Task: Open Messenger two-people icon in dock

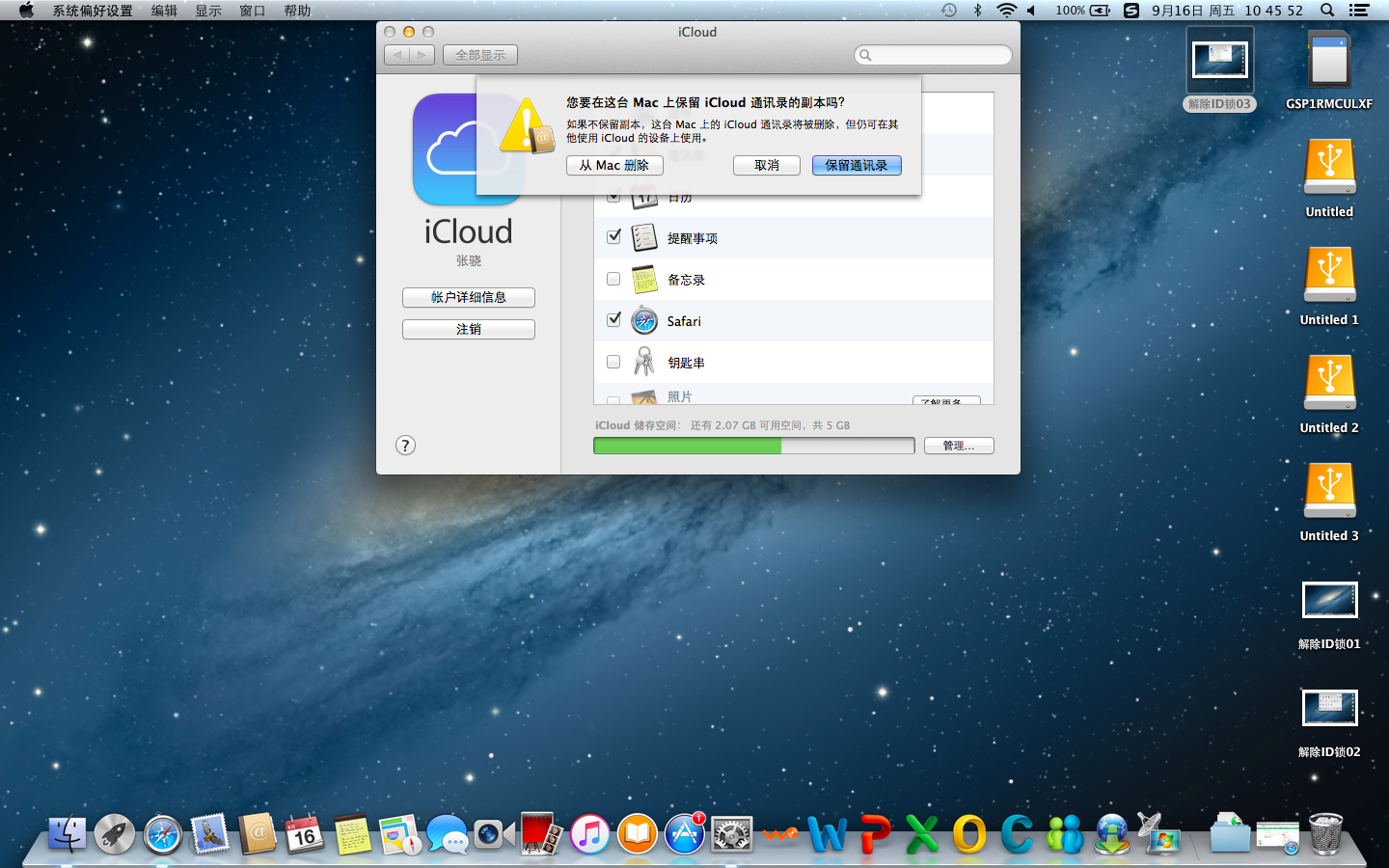Action: [1065, 834]
